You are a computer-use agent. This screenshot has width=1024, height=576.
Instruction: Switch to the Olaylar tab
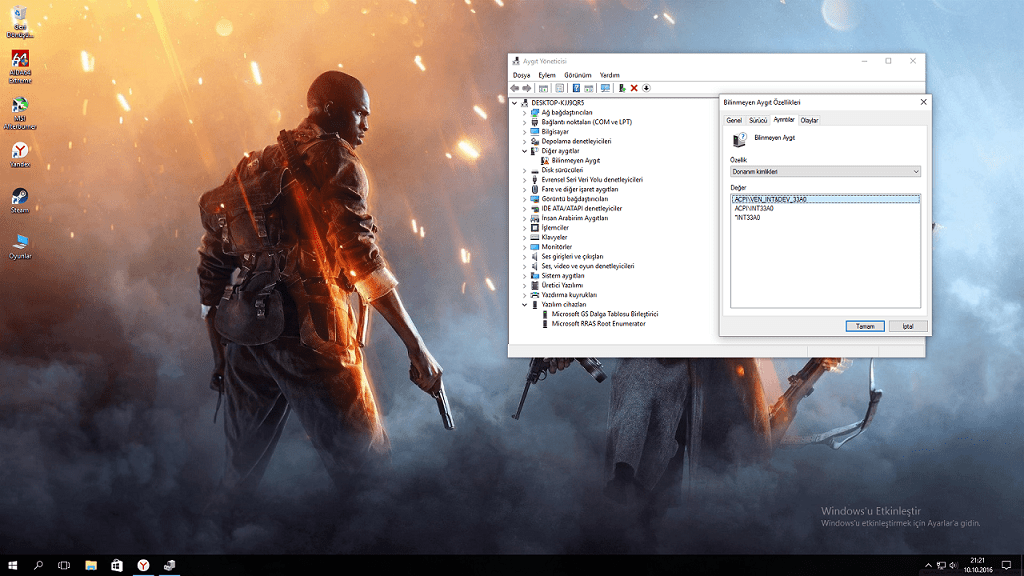(x=809, y=120)
